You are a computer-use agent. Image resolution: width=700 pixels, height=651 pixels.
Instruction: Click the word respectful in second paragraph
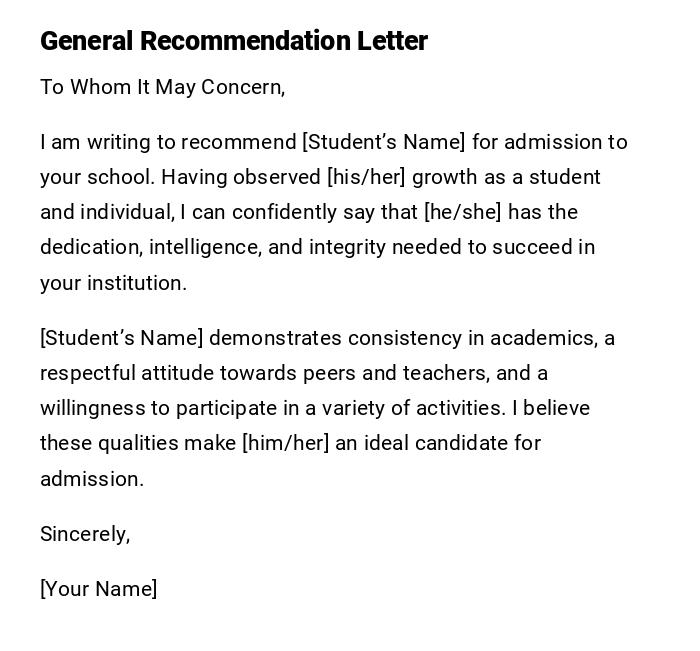[87, 373]
